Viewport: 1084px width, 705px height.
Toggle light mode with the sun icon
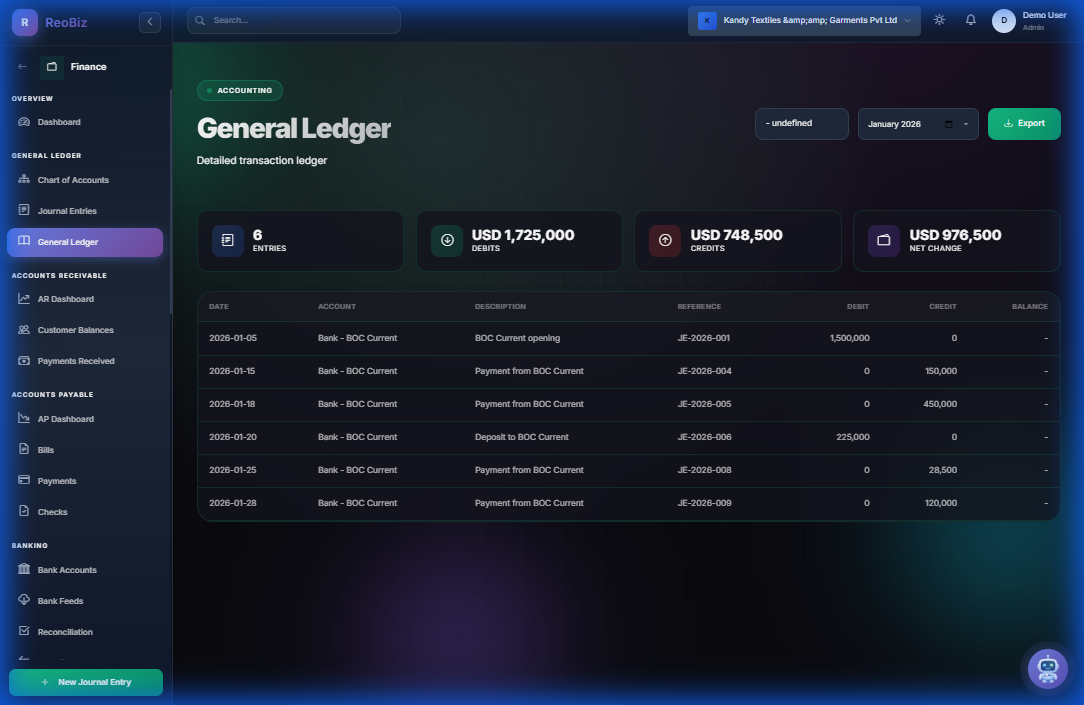[938, 19]
